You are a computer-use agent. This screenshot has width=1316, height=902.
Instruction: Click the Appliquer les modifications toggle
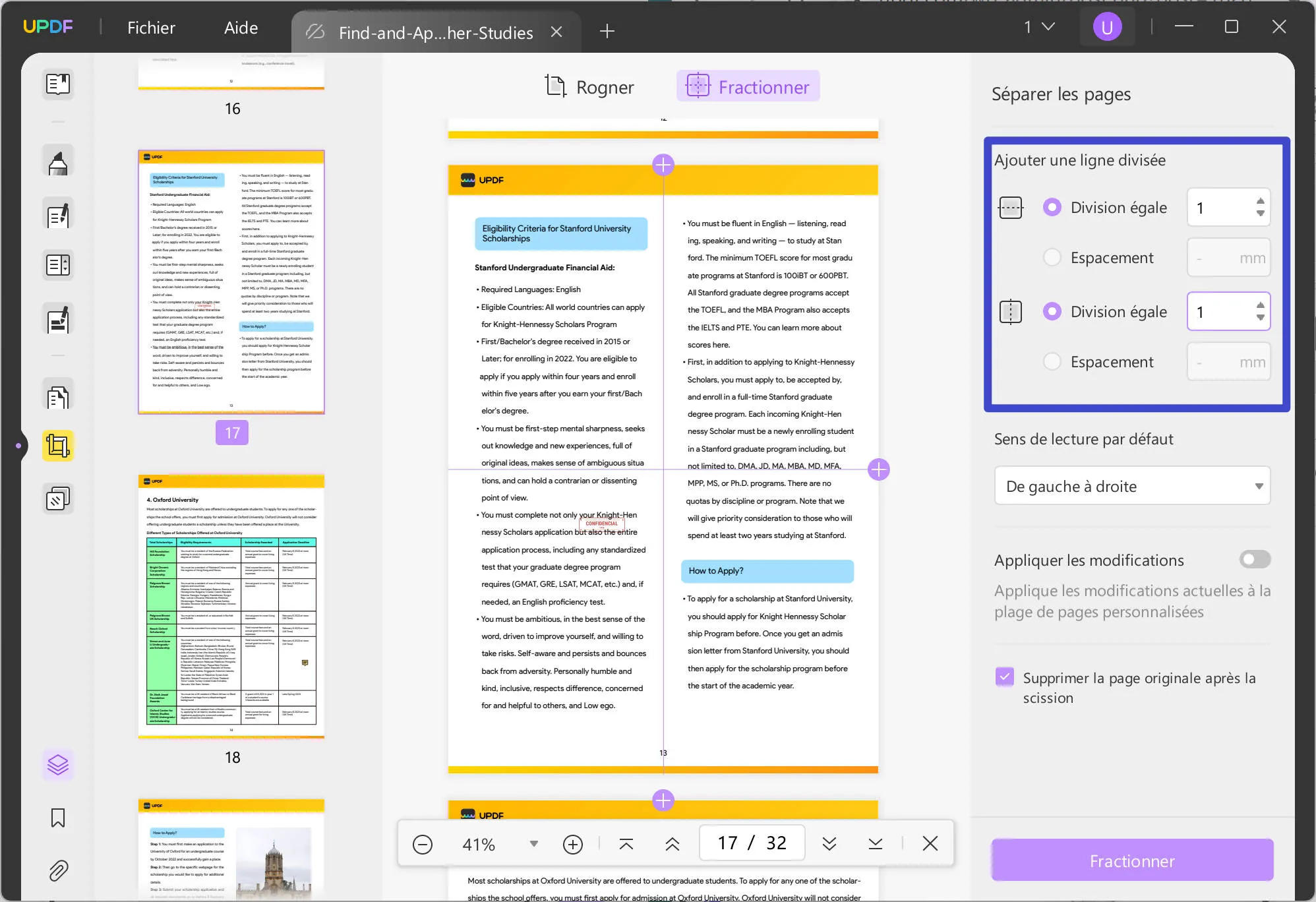pyautogui.click(x=1253, y=559)
